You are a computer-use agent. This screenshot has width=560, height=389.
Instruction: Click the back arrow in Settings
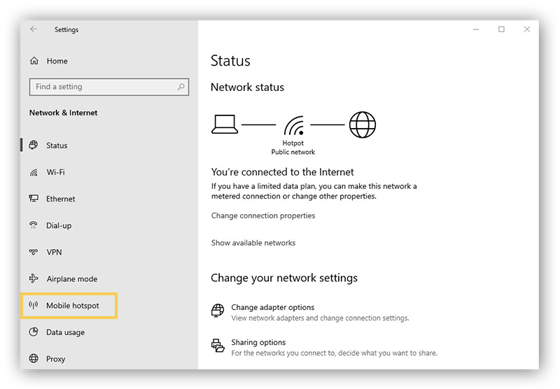(x=34, y=29)
